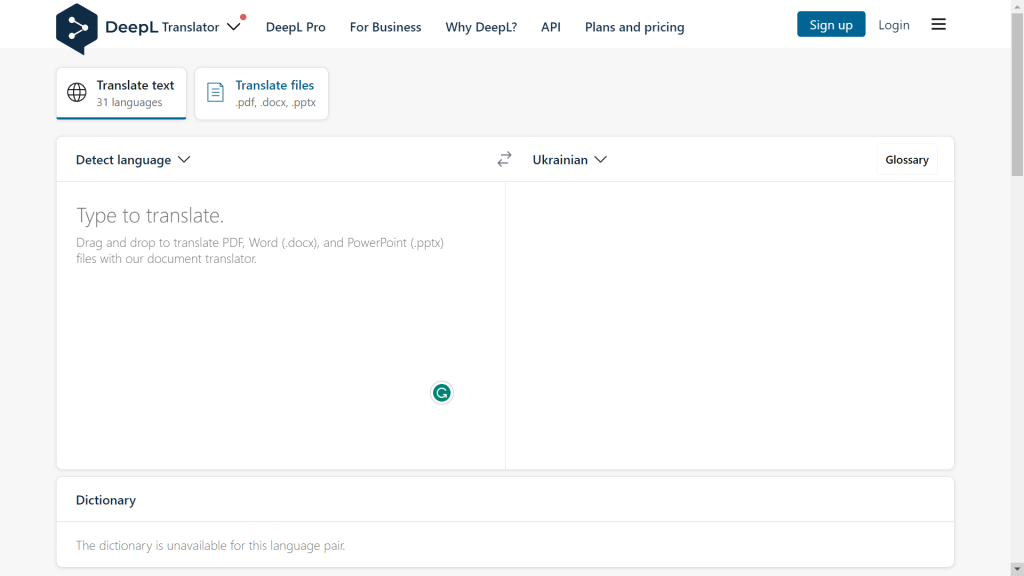The image size is (1024, 576).
Task: Expand the DeepL Translator product chevron
Action: pos(234,27)
